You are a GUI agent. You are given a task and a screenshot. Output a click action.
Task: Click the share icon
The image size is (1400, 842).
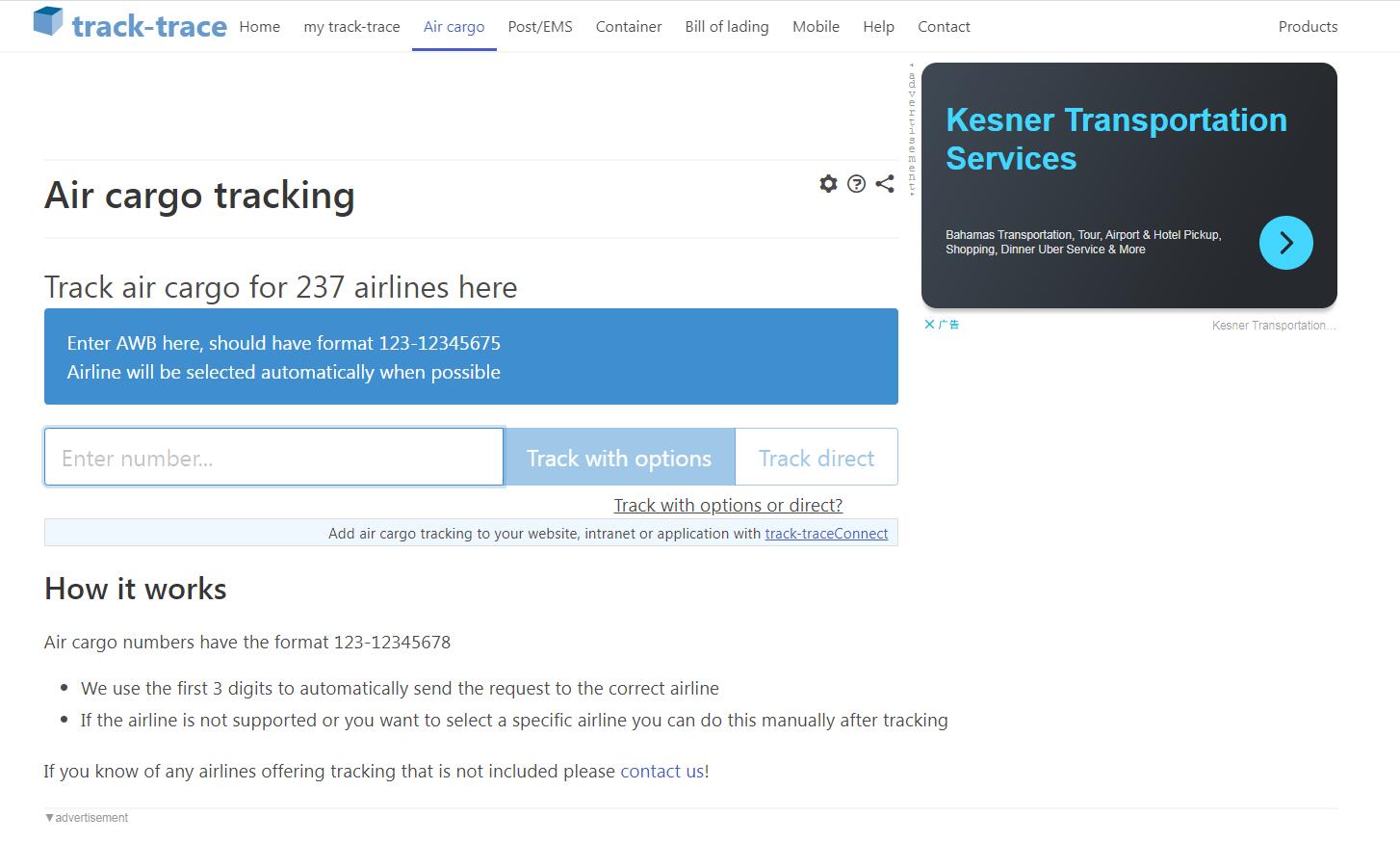click(885, 183)
